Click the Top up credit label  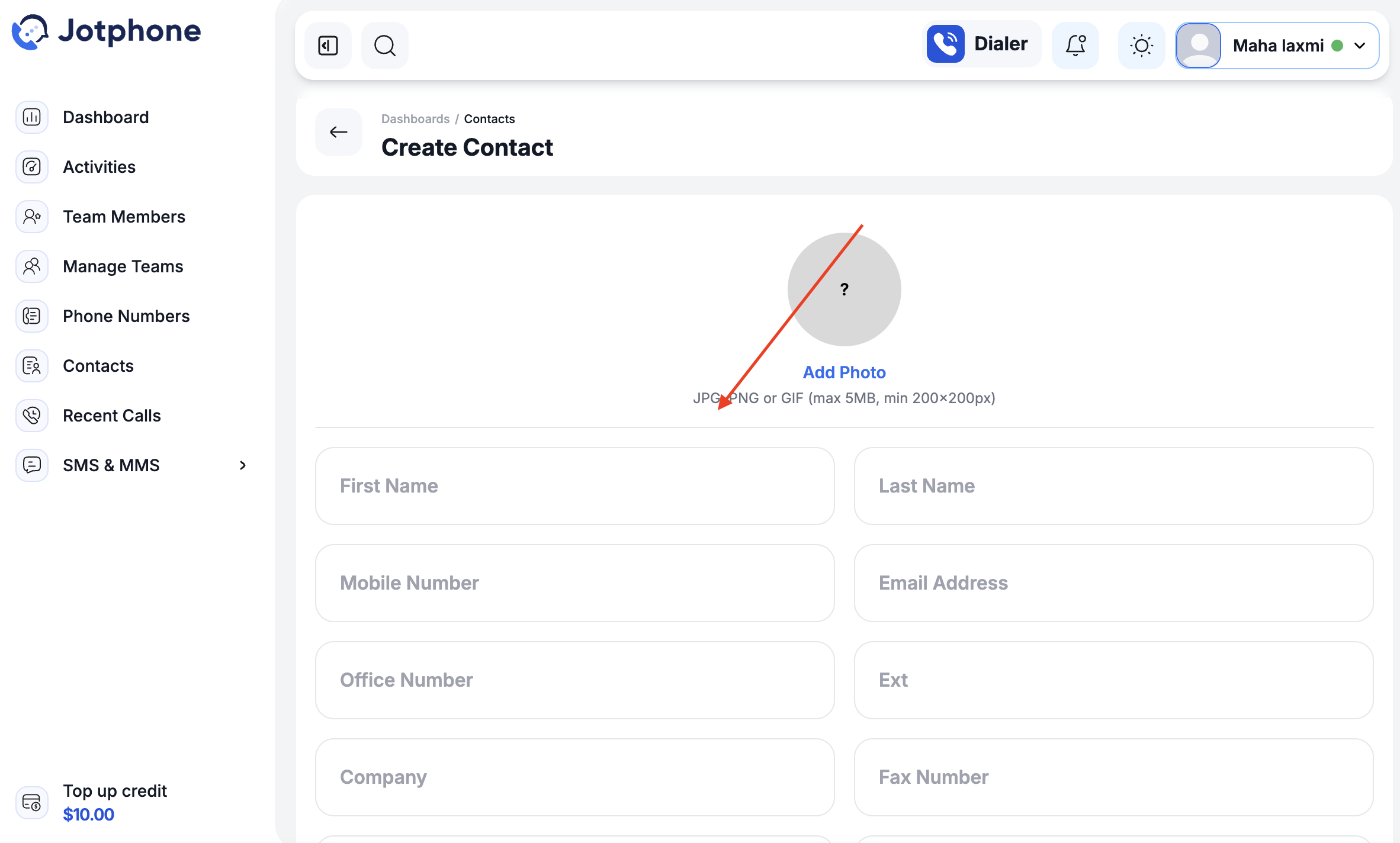[x=115, y=791]
